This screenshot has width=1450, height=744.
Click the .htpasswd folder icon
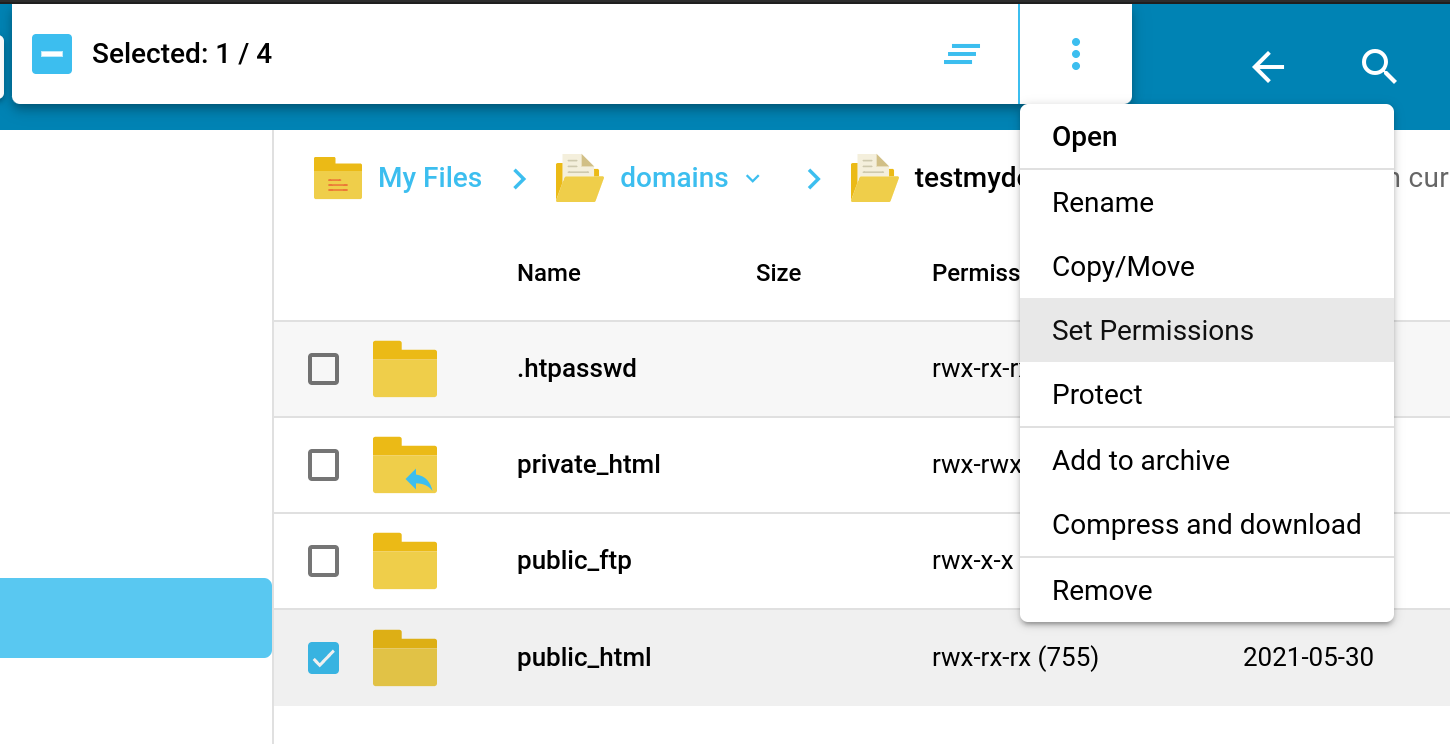[405, 369]
